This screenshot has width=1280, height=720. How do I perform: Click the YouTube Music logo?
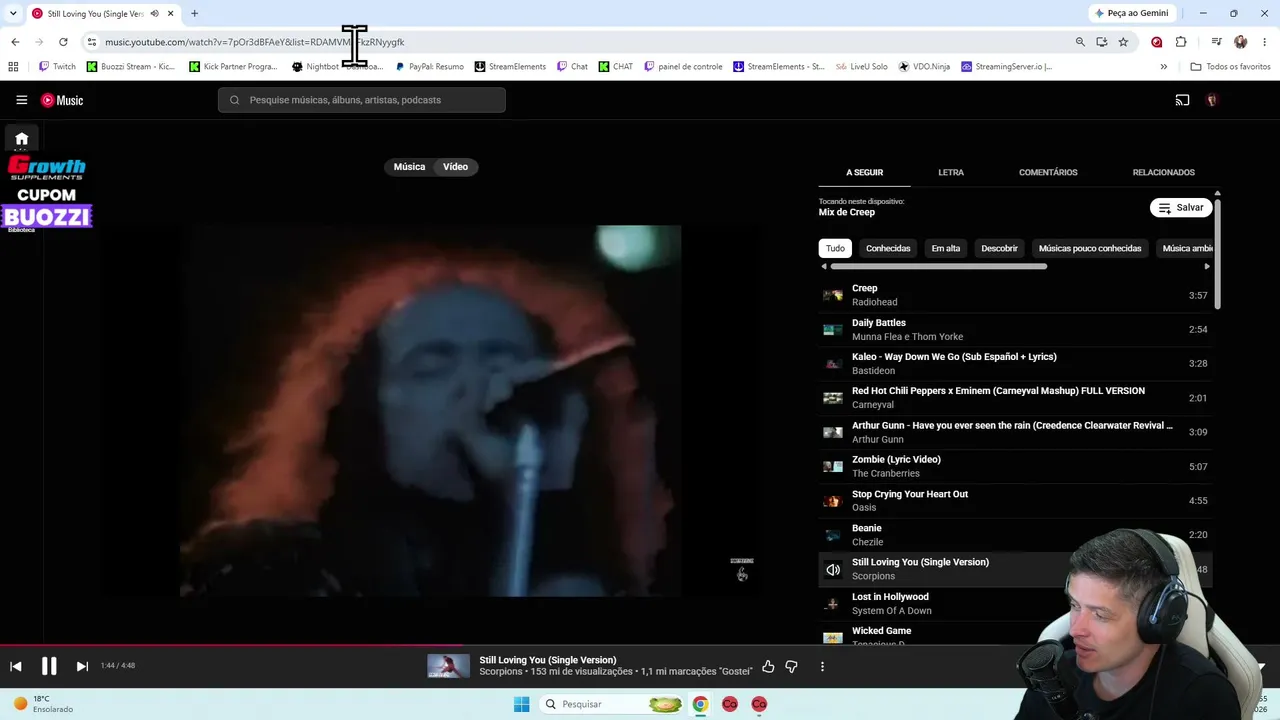pyautogui.click(x=62, y=100)
